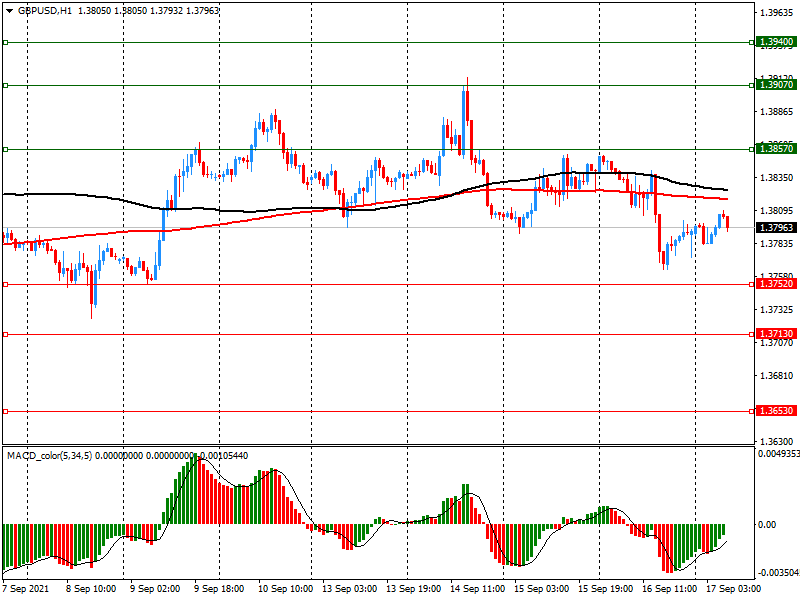Viewport: 800px width, 600px height.
Task: Click the 14 Sep 11:00 time label
Action: (478, 589)
